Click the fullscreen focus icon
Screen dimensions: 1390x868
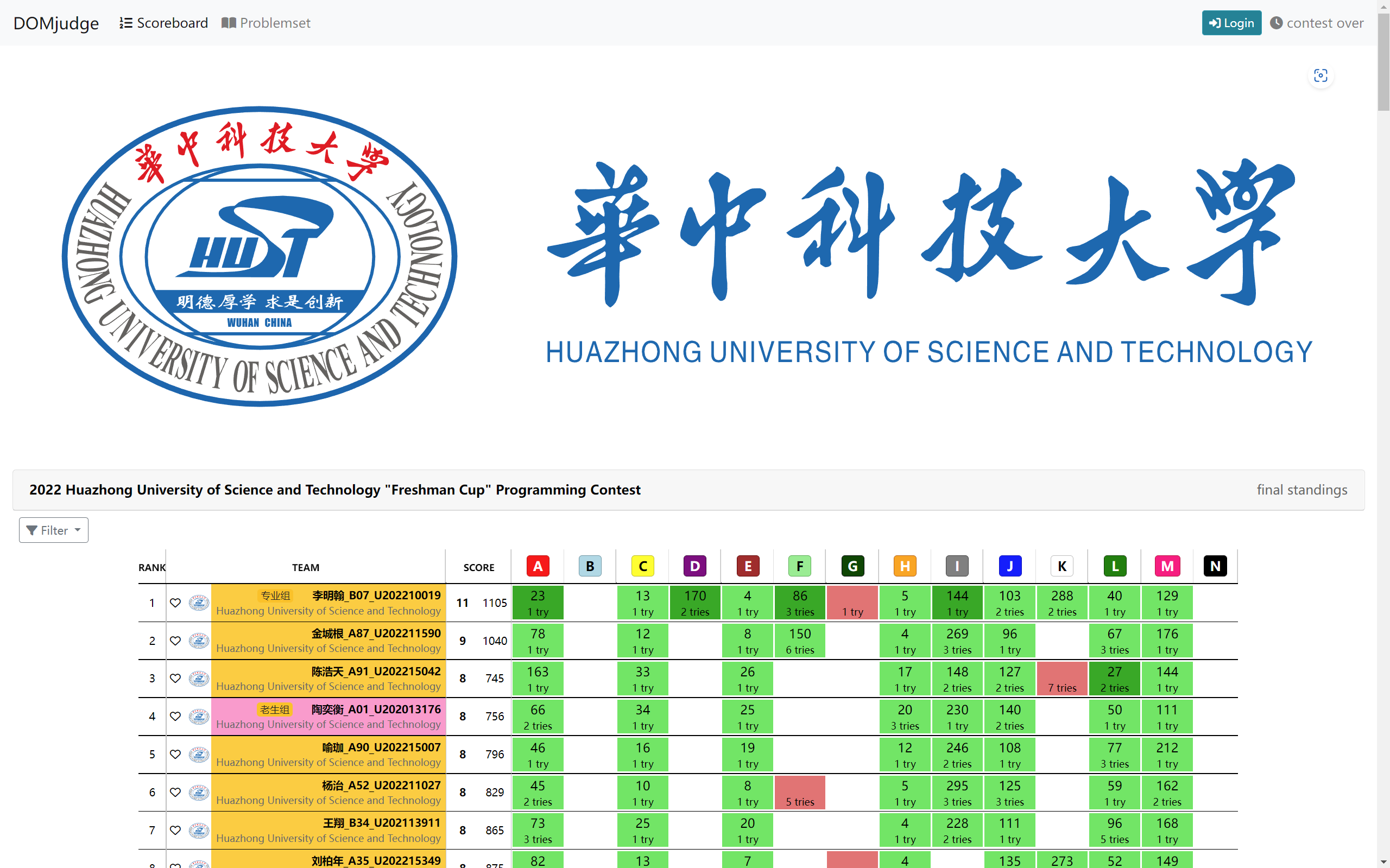pos(1320,76)
